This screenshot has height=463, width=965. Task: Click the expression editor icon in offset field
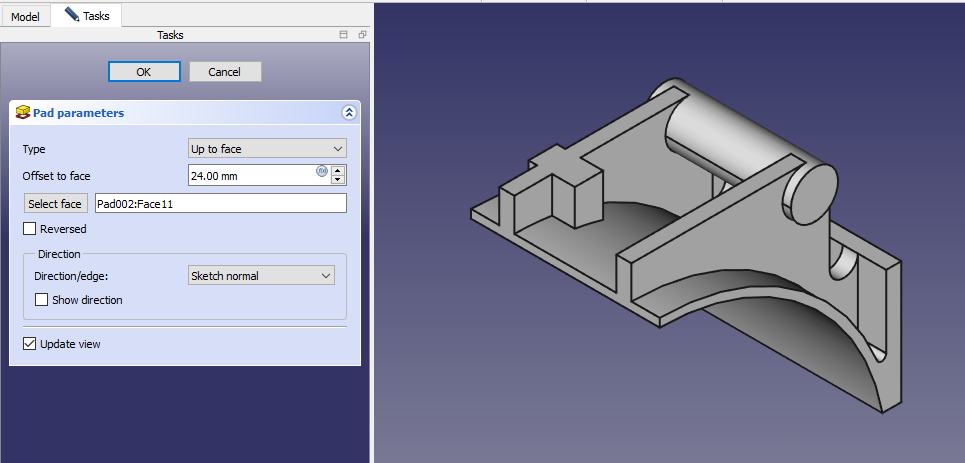point(322,171)
